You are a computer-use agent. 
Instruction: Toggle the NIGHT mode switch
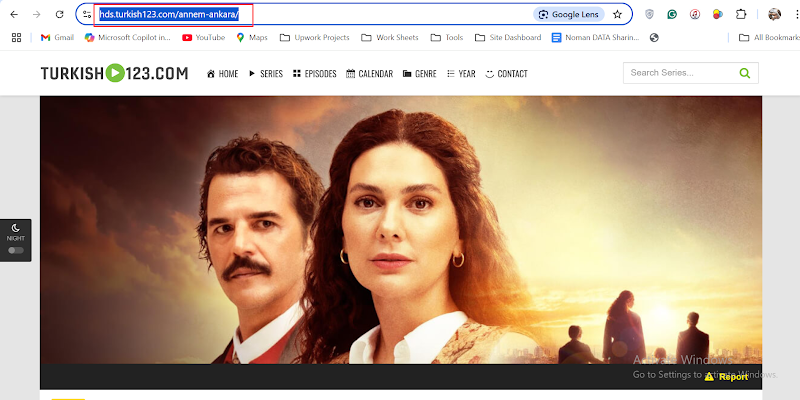(x=16, y=251)
